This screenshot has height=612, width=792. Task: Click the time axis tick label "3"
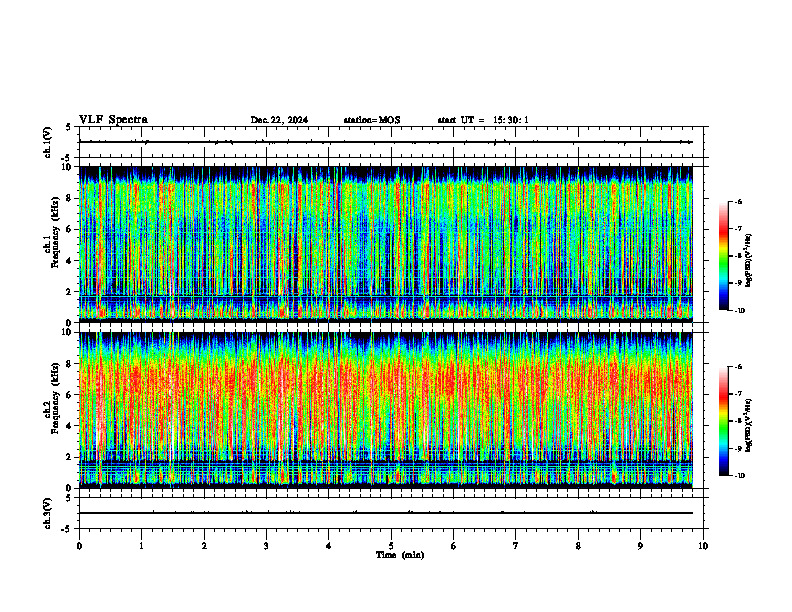click(266, 546)
